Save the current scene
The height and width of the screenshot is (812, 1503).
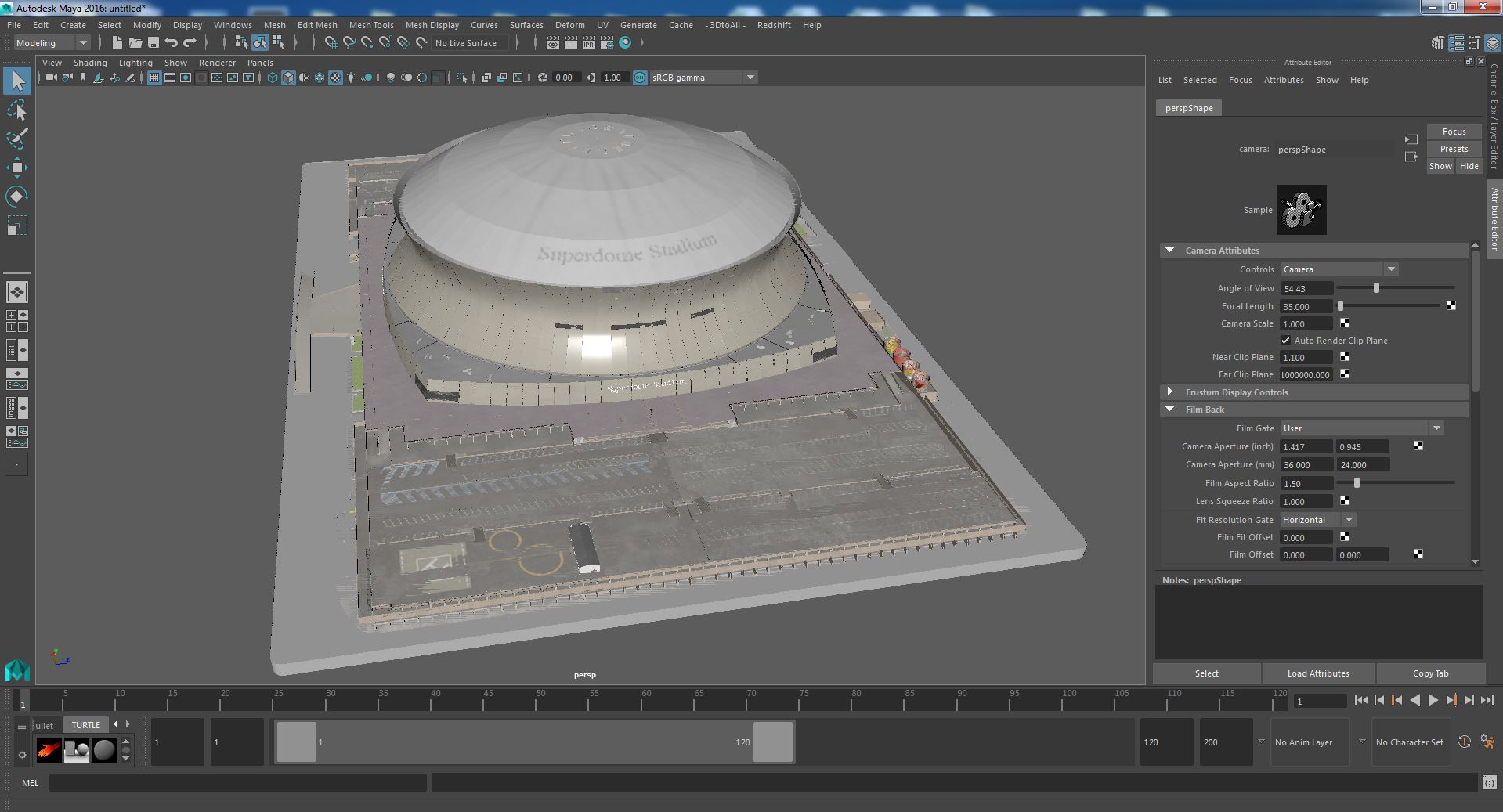coord(154,43)
